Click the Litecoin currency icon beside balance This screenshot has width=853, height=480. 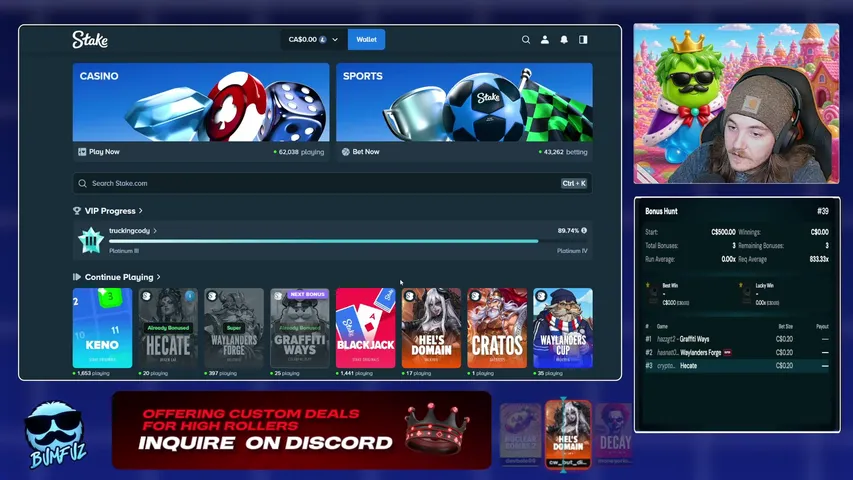323,39
